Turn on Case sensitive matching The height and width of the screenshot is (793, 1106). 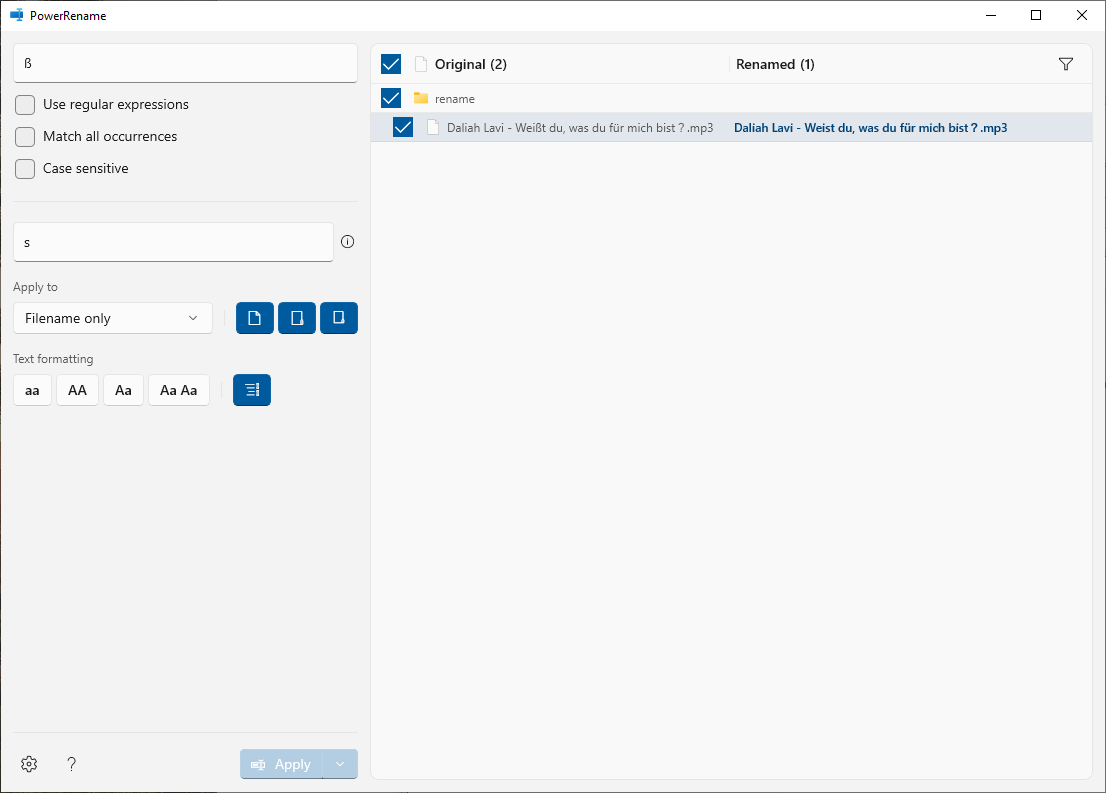[x=24, y=168]
